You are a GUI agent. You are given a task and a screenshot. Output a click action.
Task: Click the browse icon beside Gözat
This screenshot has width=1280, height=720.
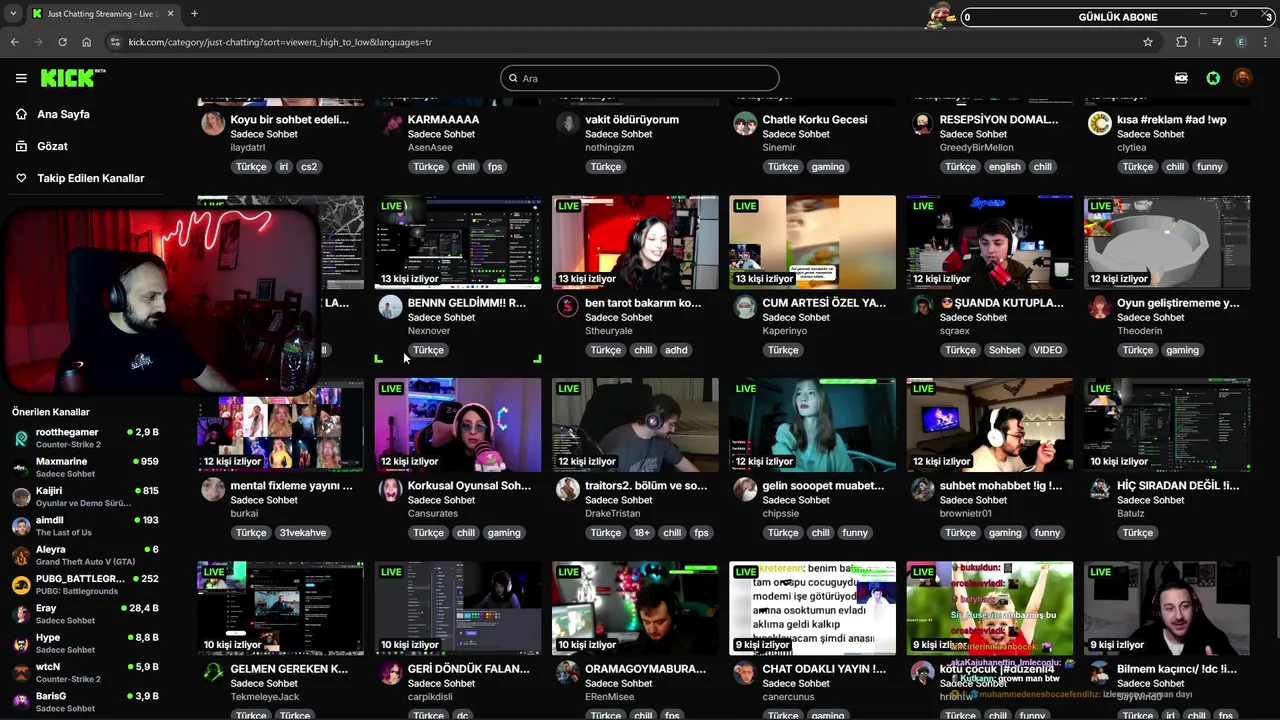pyautogui.click(x=21, y=146)
